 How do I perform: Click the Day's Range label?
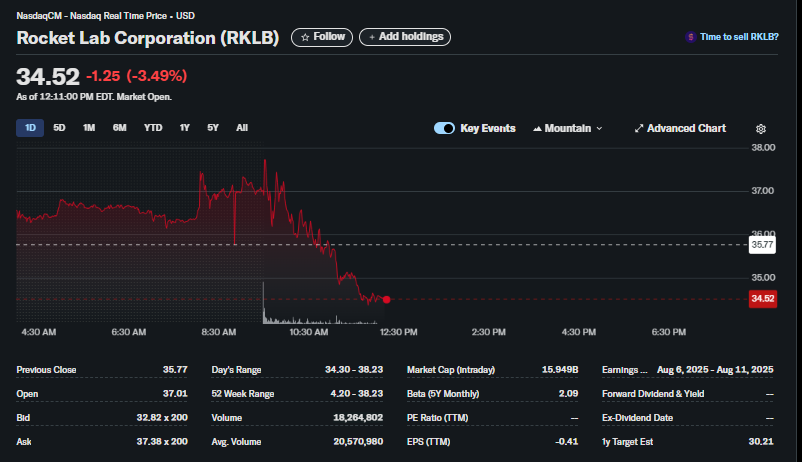[x=236, y=370]
